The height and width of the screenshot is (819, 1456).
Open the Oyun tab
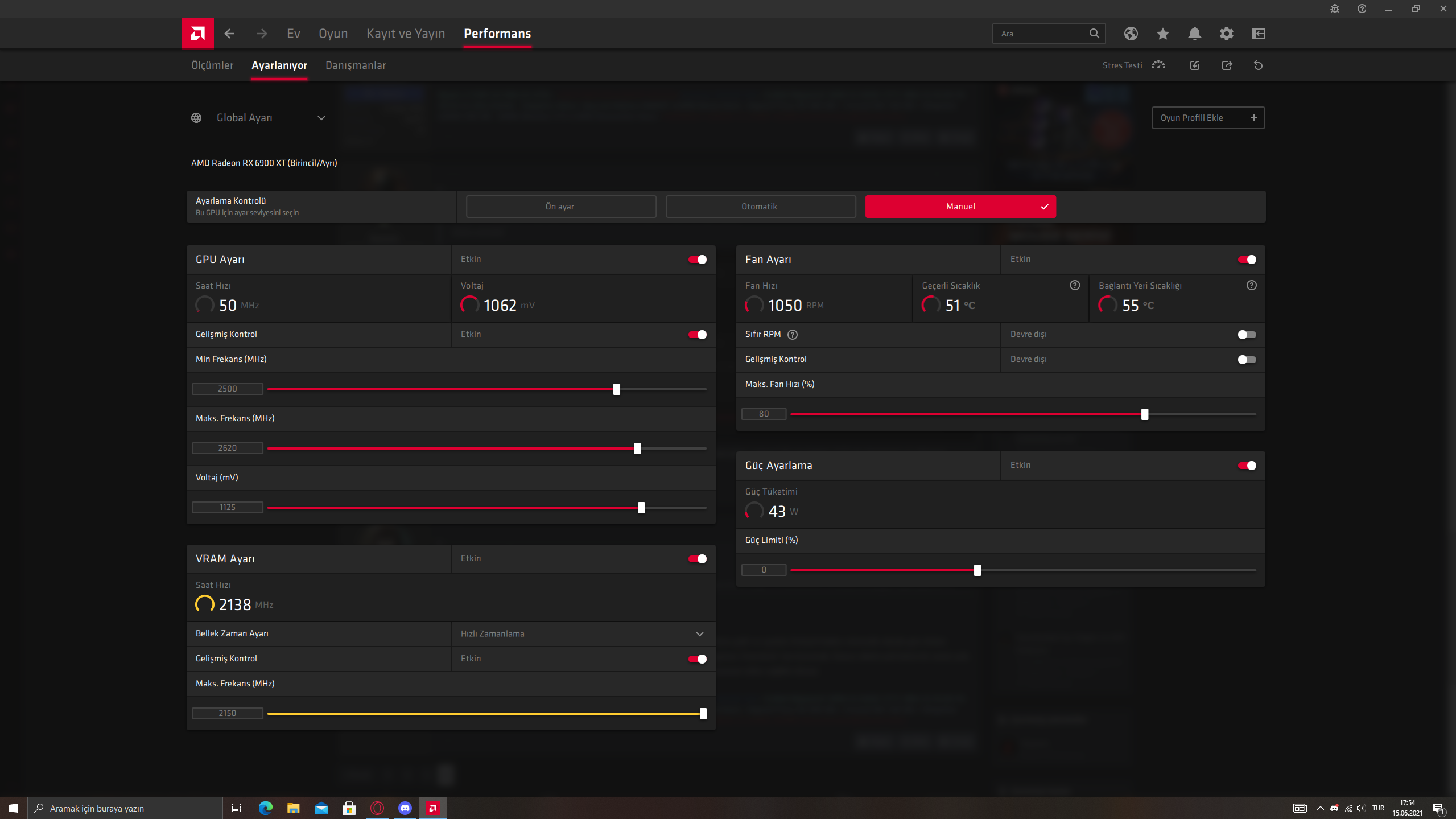(333, 34)
